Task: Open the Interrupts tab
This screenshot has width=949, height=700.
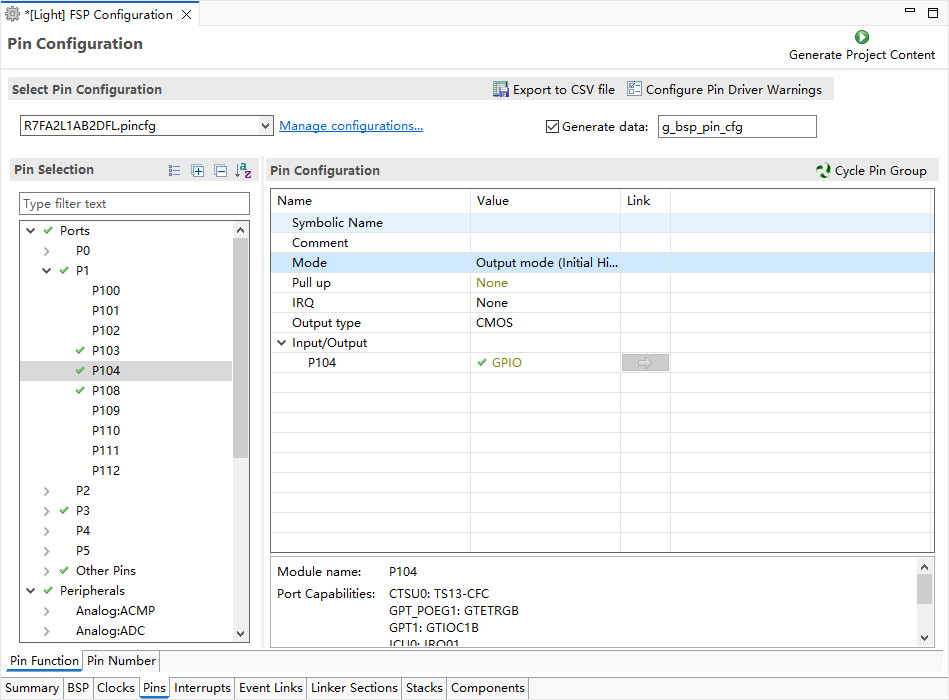Action: (202, 688)
